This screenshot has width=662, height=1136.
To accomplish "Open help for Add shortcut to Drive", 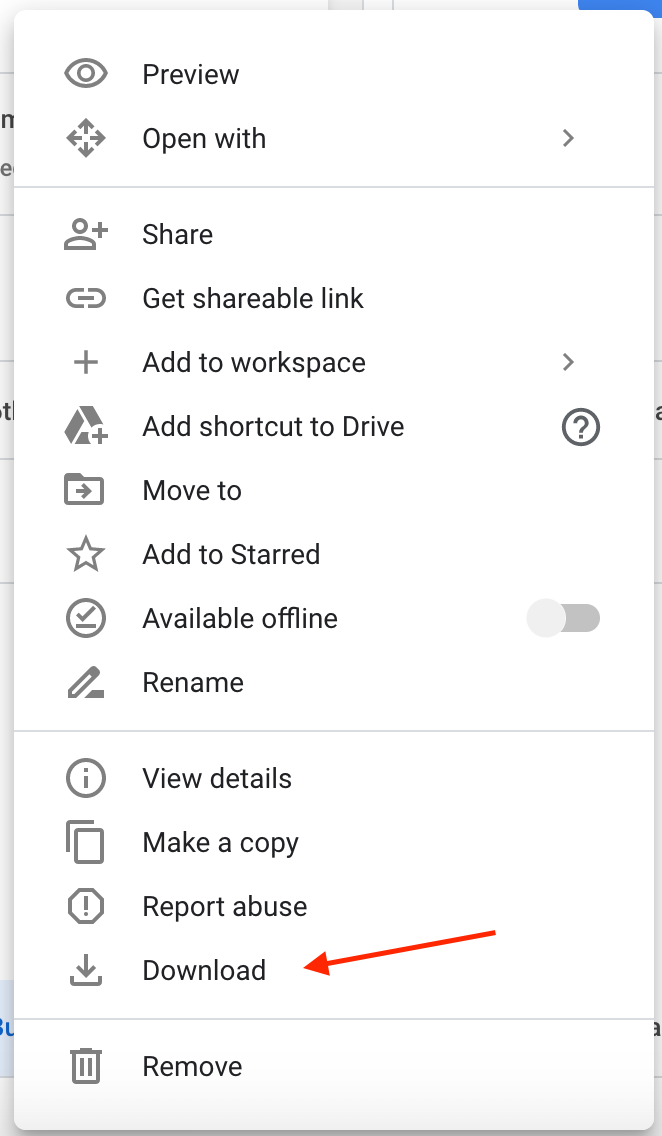I will pos(581,427).
